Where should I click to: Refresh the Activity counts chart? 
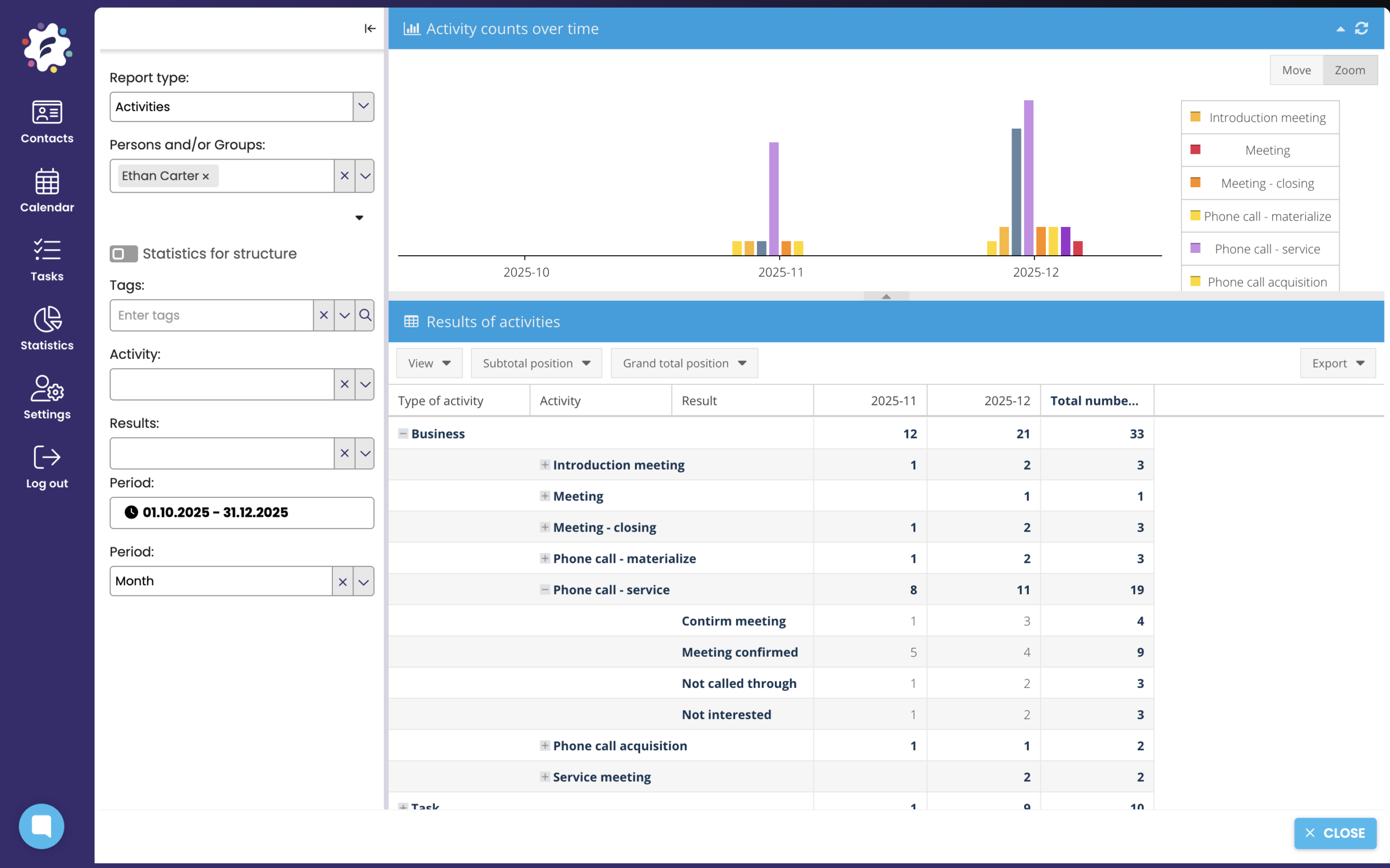[x=1362, y=28]
